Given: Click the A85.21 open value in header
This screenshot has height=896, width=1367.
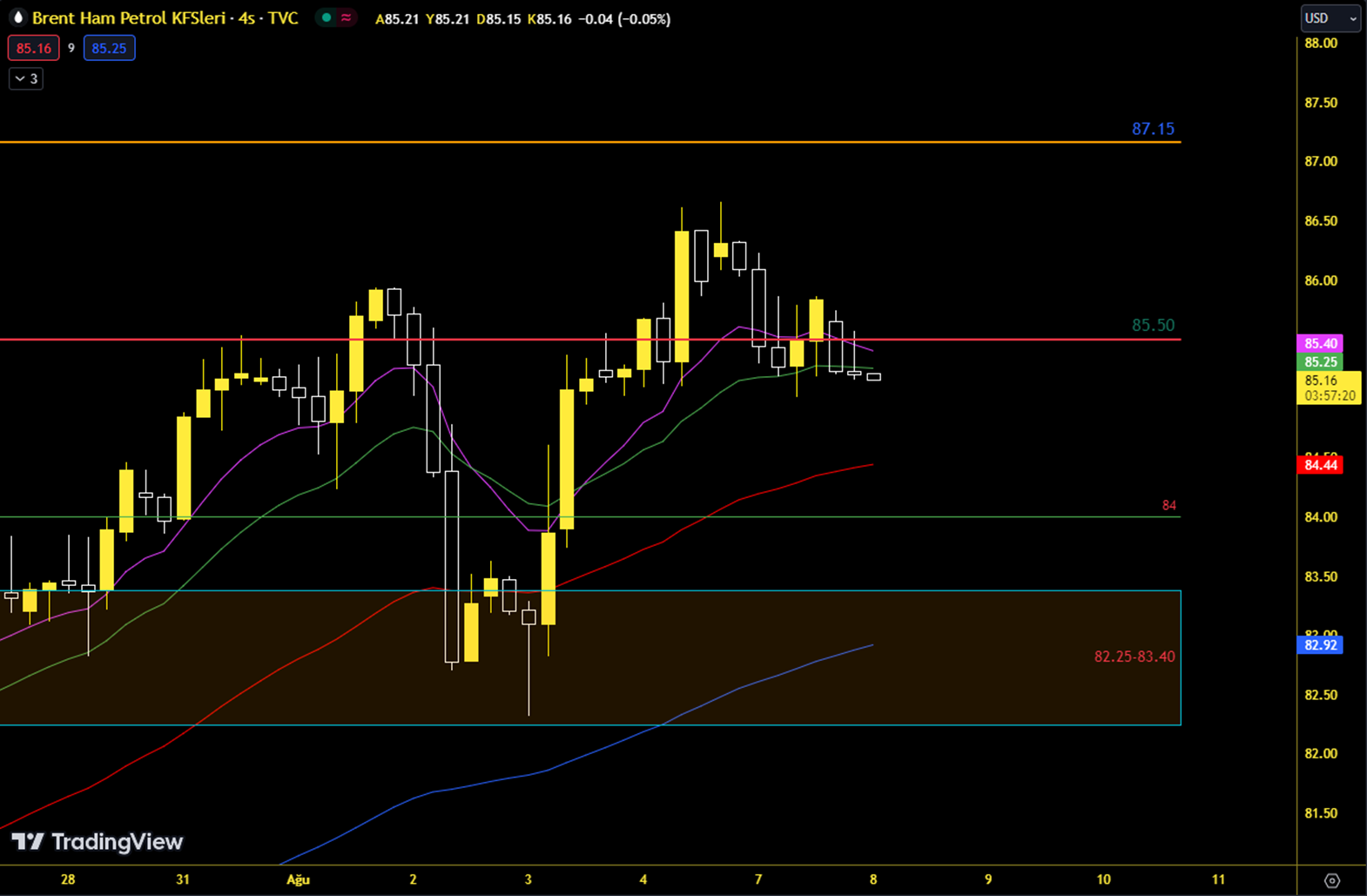Looking at the screenshot, I should 397,18.
